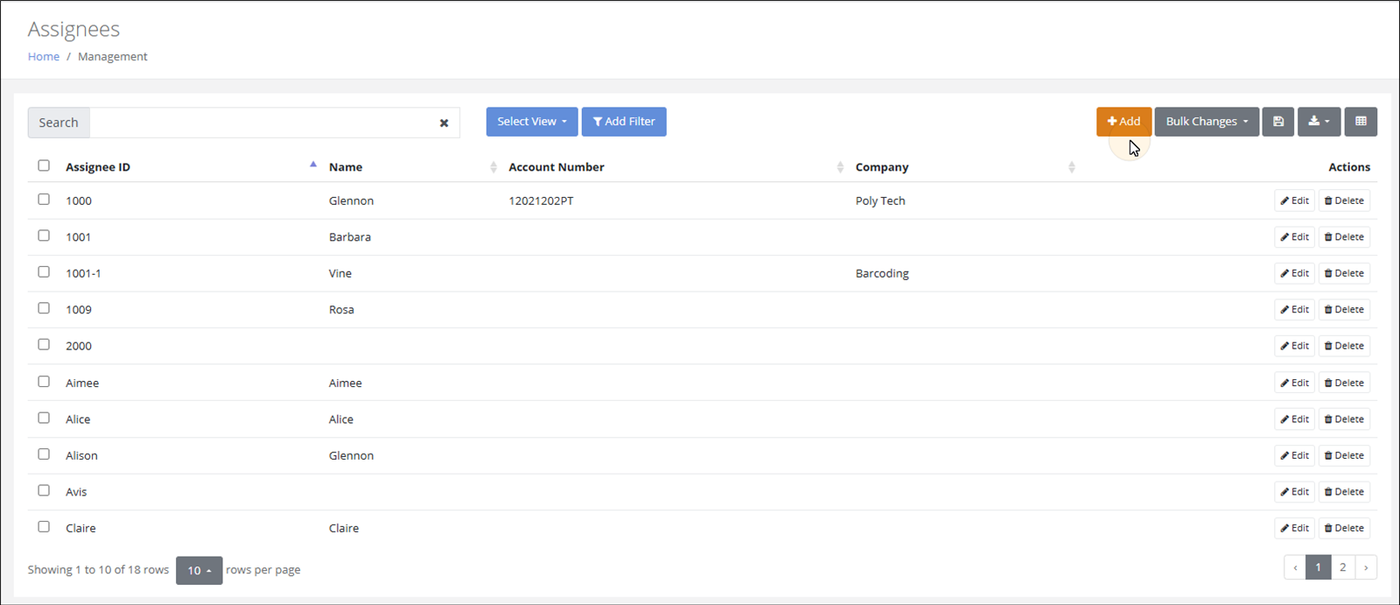Click the next page arrow
Viewport: 1400px width, 605px height.
[1366, 568]
